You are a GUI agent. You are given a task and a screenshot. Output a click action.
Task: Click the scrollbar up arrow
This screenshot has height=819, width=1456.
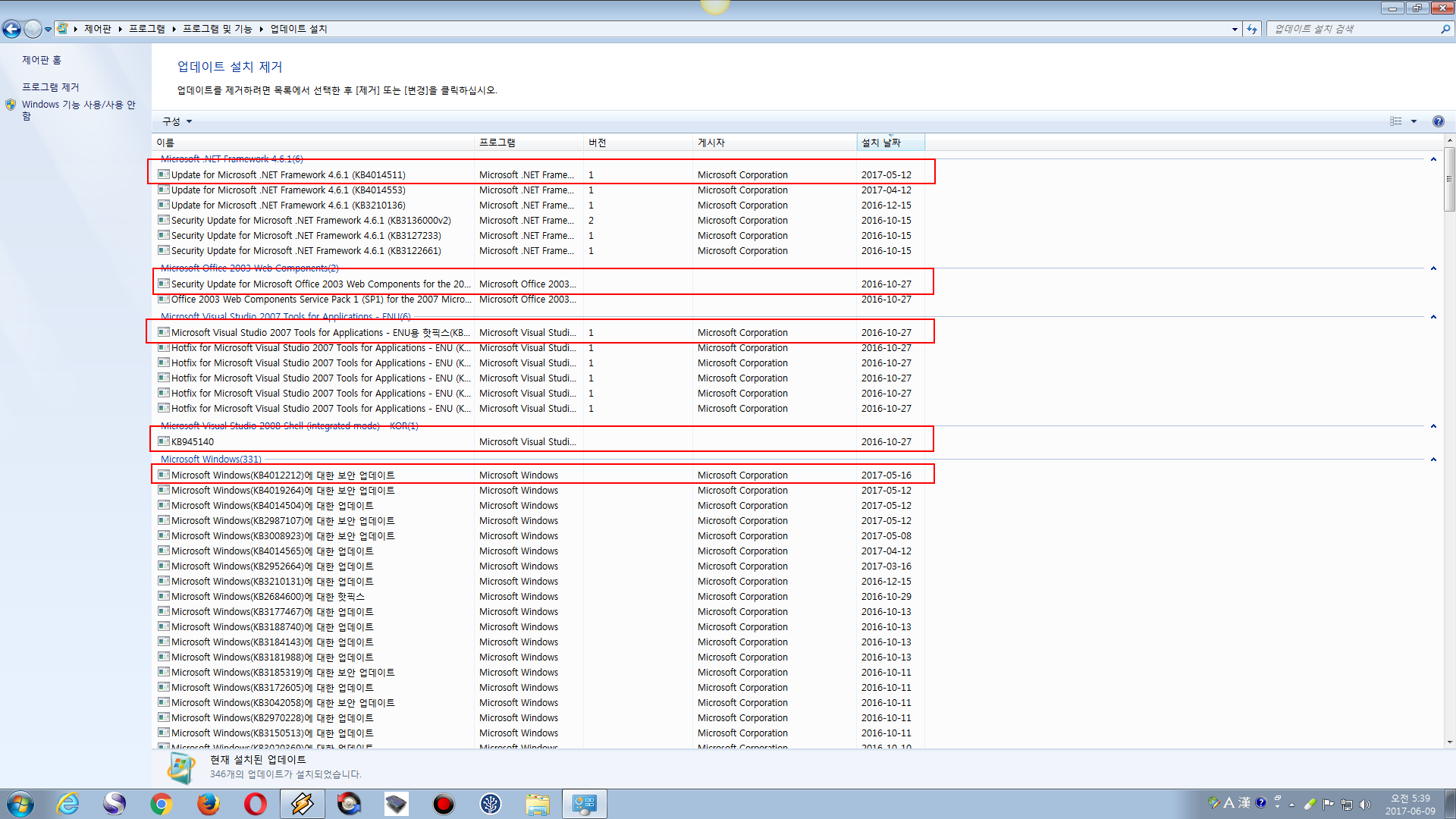pos(1449,140)
